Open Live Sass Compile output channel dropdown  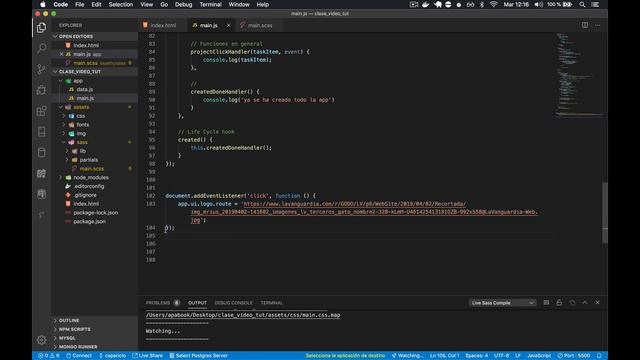(502, 303)
